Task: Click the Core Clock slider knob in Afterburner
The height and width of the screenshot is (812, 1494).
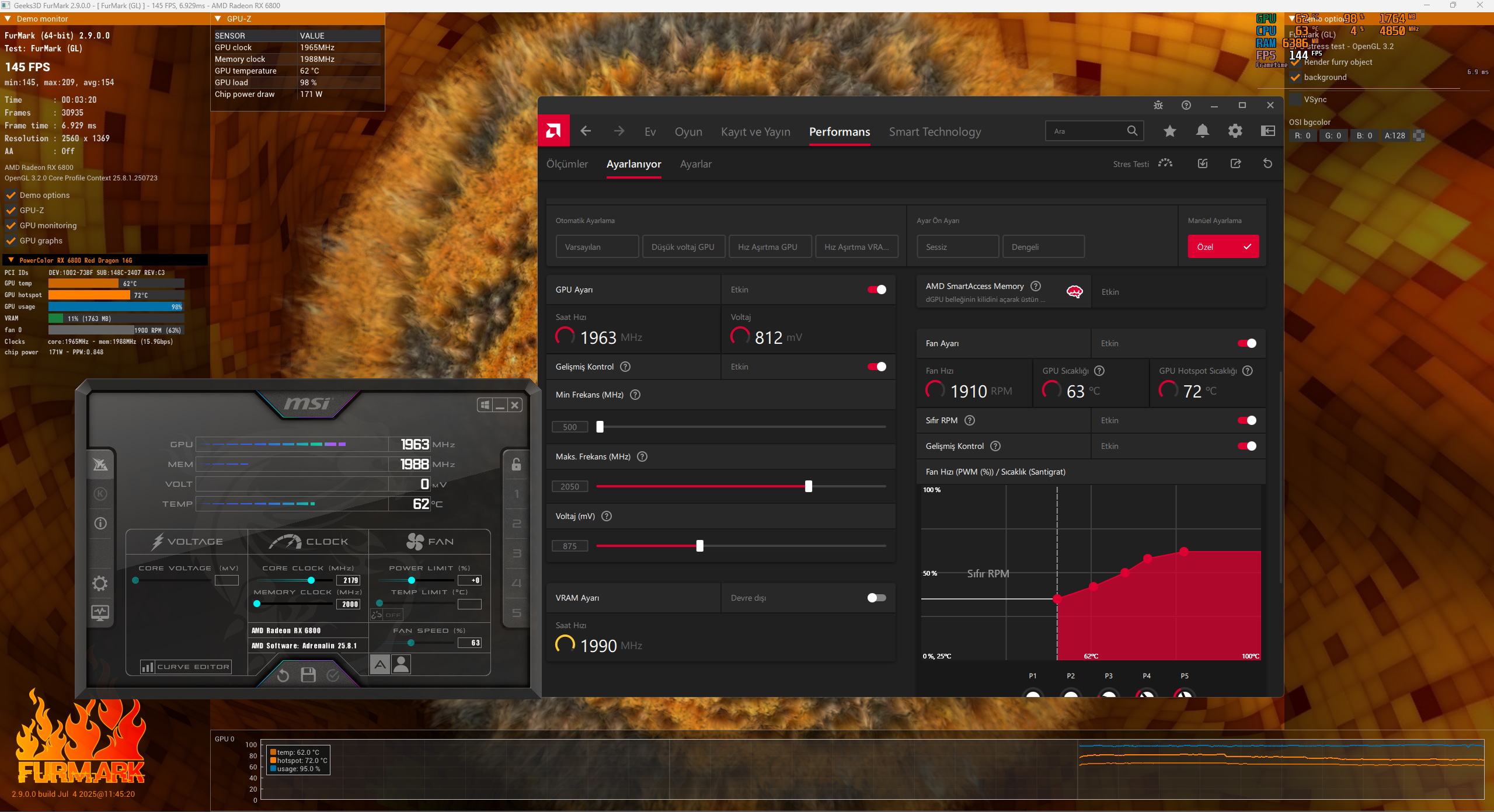Action: pyautogui.click(x=311, y=581)
